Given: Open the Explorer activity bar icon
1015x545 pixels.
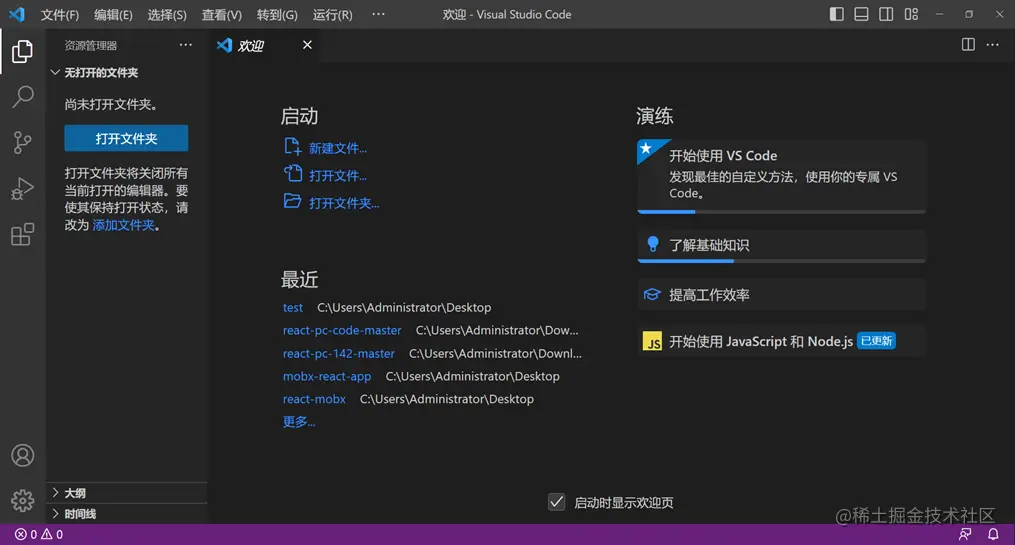Looking at the screenshot, I should (22, 51).
